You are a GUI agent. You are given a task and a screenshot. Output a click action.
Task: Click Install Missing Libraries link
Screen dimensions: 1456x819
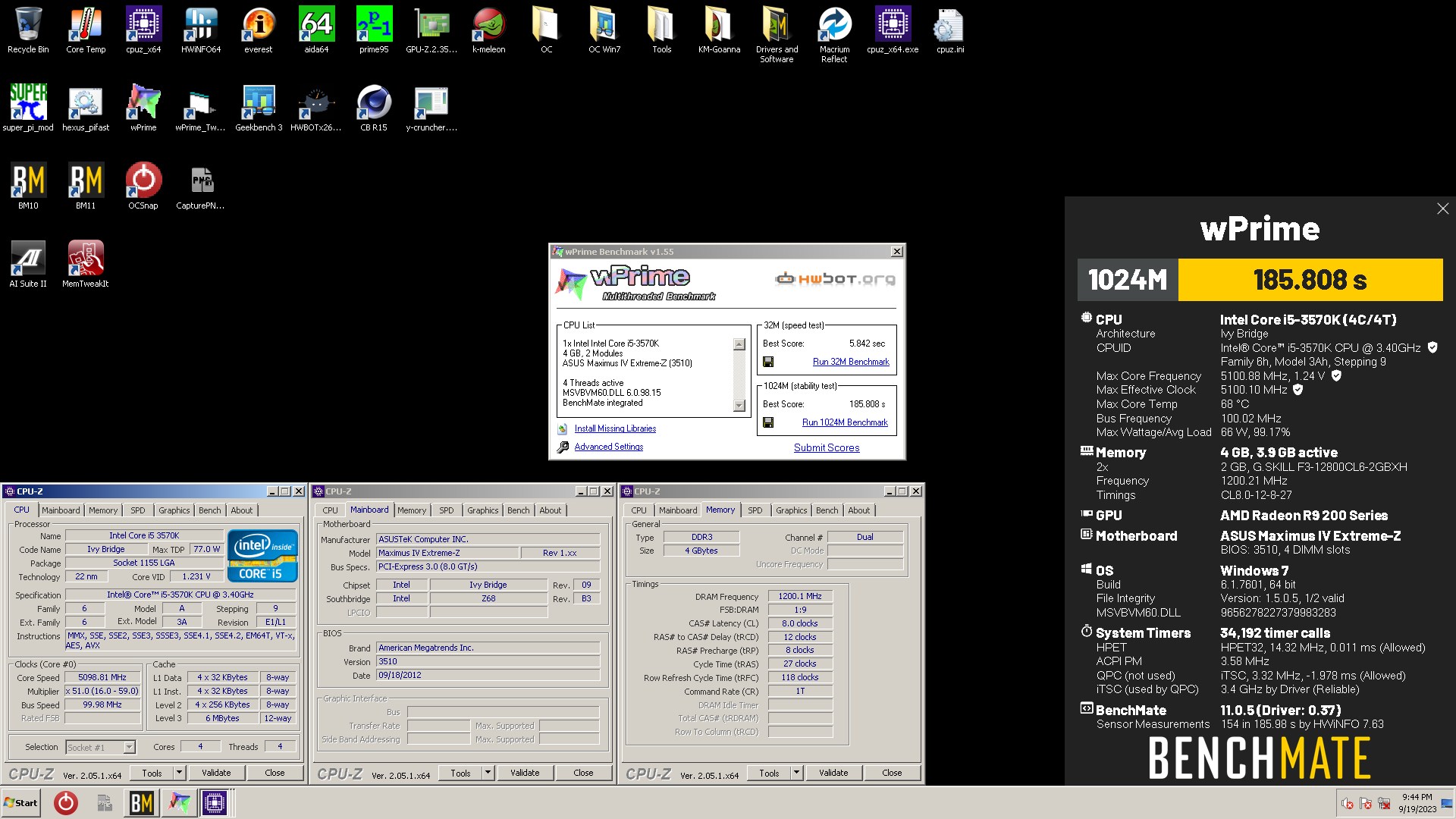click(615, 428)
